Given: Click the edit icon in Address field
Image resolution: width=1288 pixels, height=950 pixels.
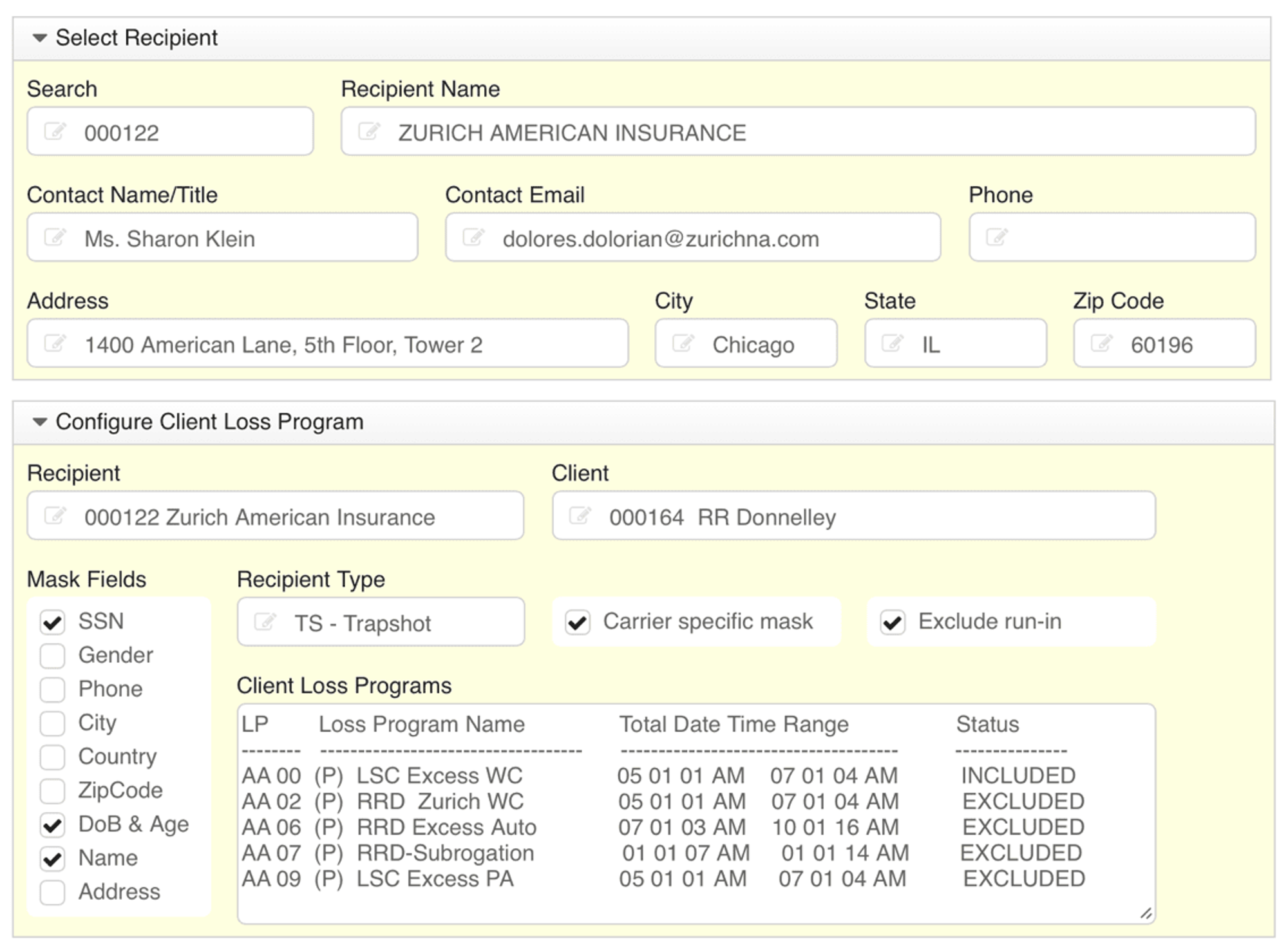Looking at the screenshot, I should 55,343.
